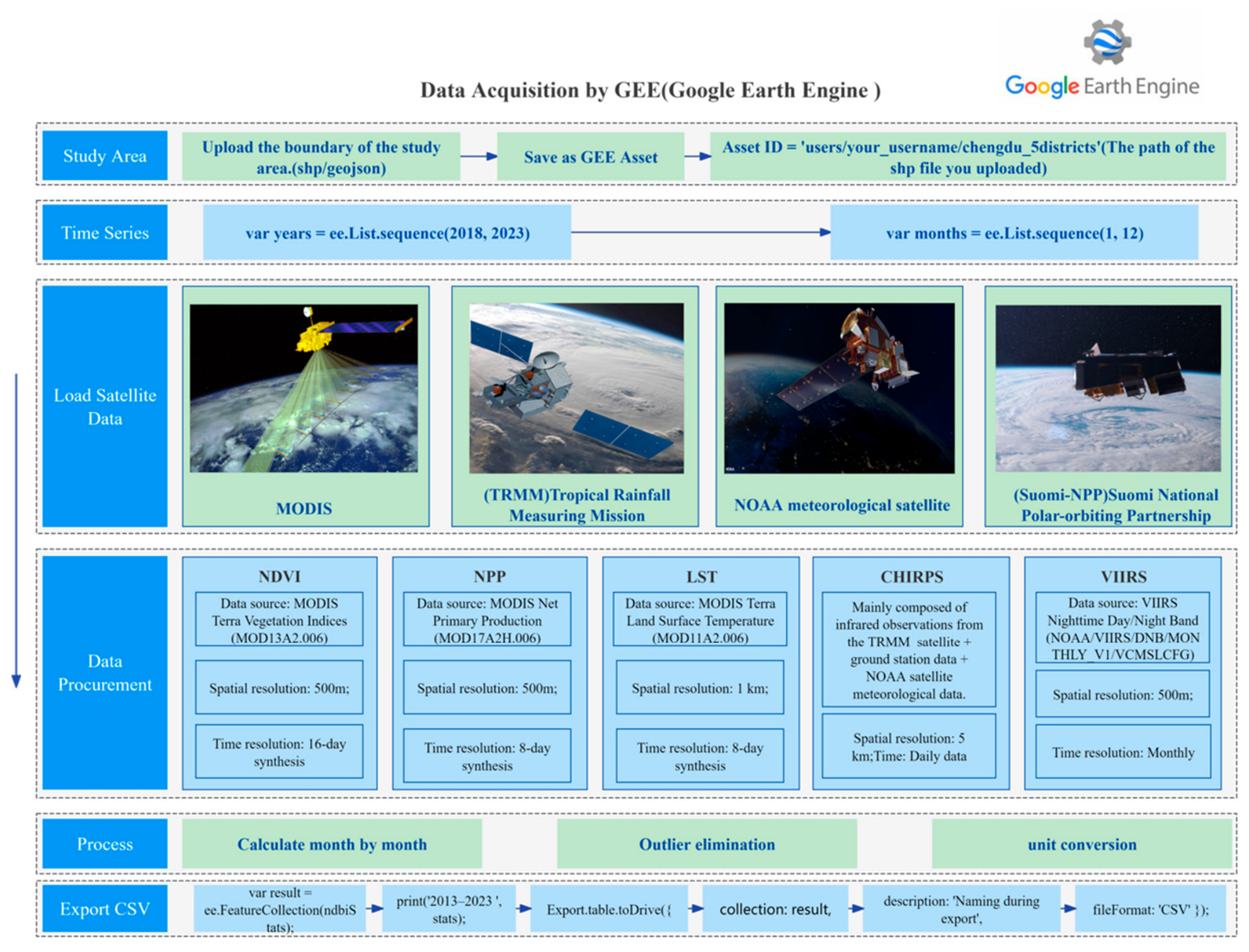Click 'Spatial resolution: 1 km' box
This screenshot has width=1249, height=952.
(700, 688)
